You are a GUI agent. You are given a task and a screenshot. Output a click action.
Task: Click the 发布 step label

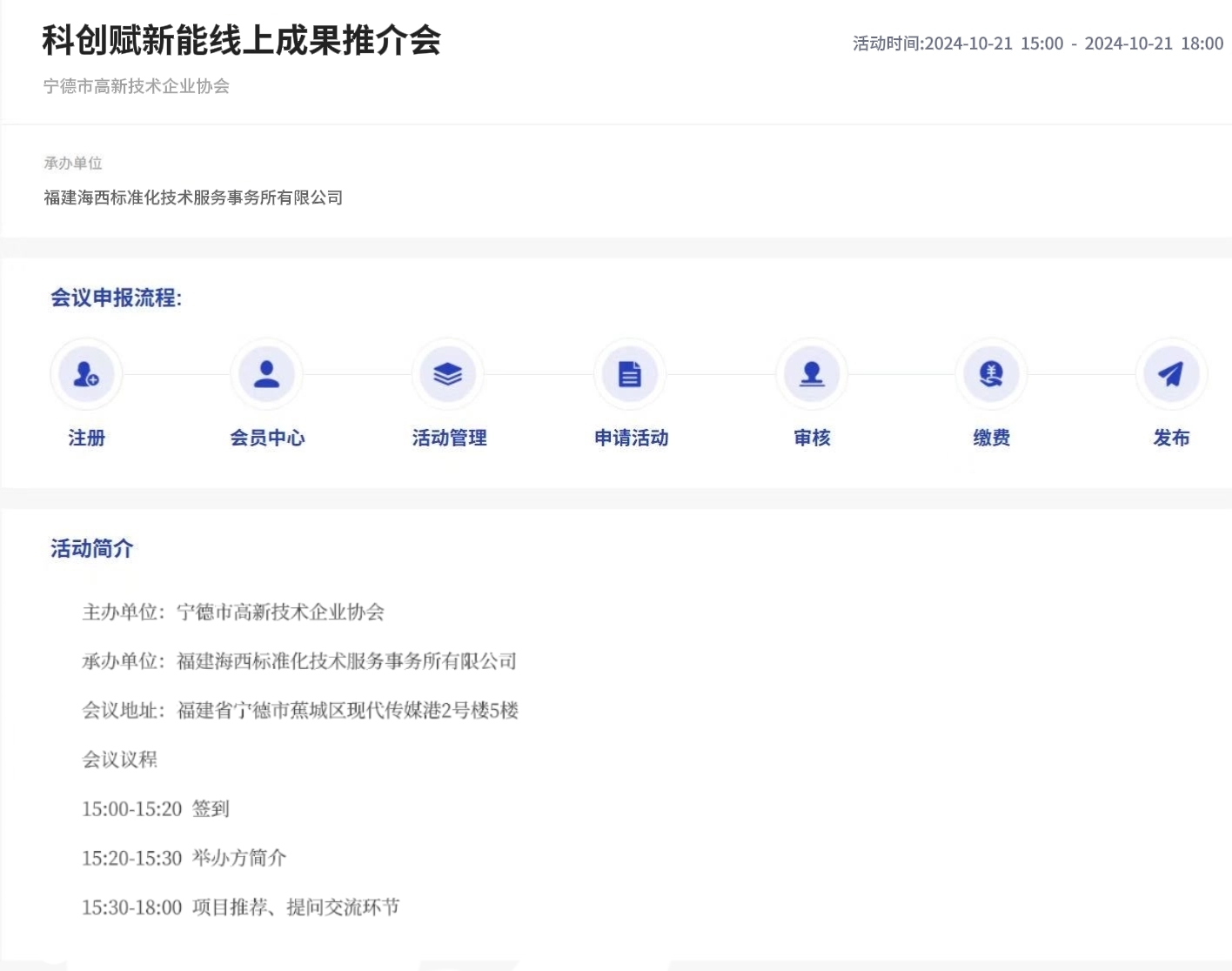pos(1171,438)
